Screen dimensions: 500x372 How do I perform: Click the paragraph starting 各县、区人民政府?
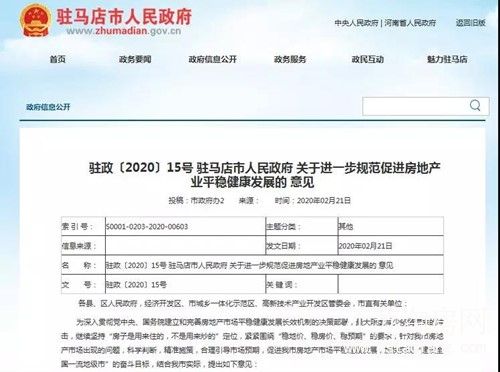click(x=242, y=304)
